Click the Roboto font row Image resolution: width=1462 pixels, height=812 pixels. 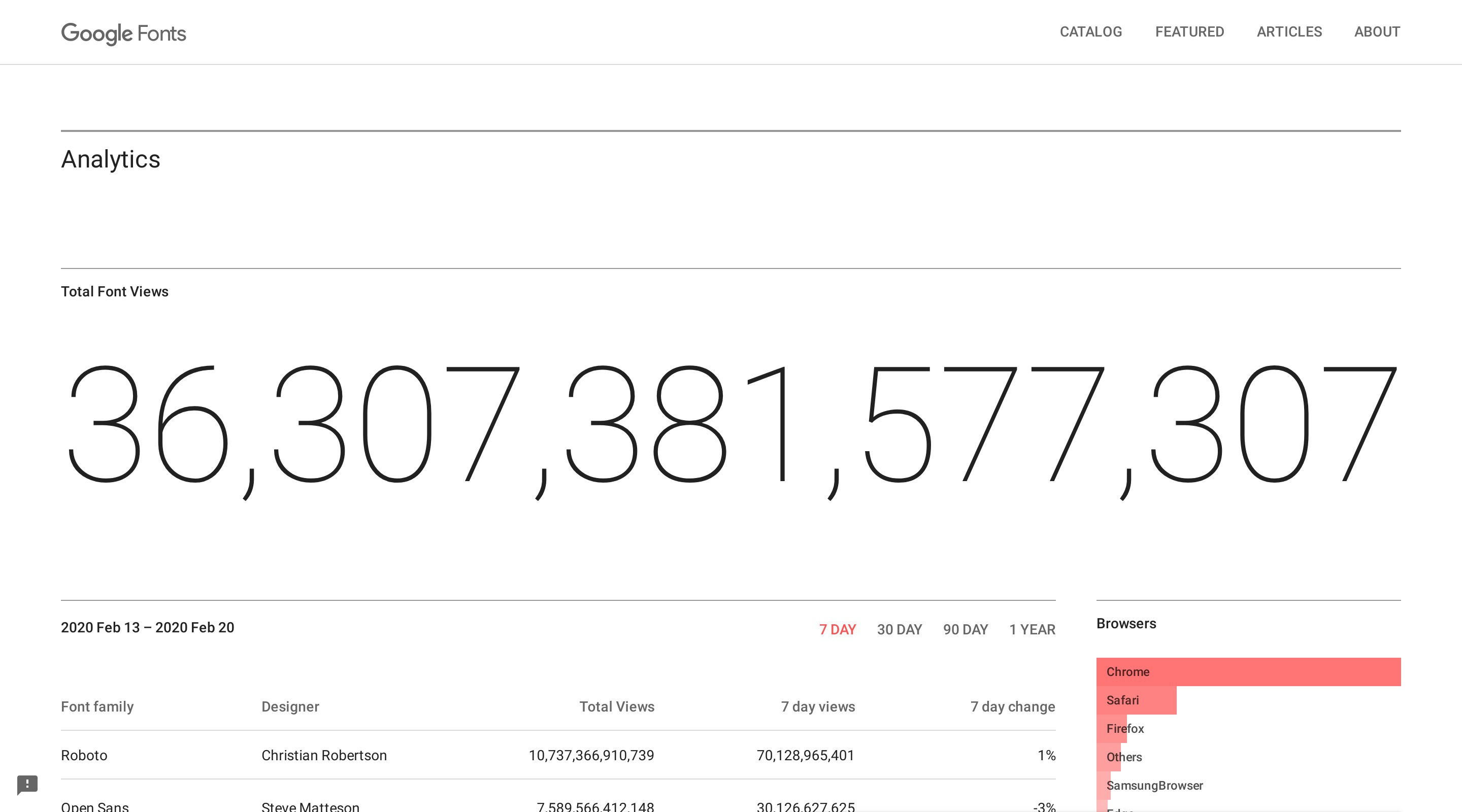tap(84, 755)
